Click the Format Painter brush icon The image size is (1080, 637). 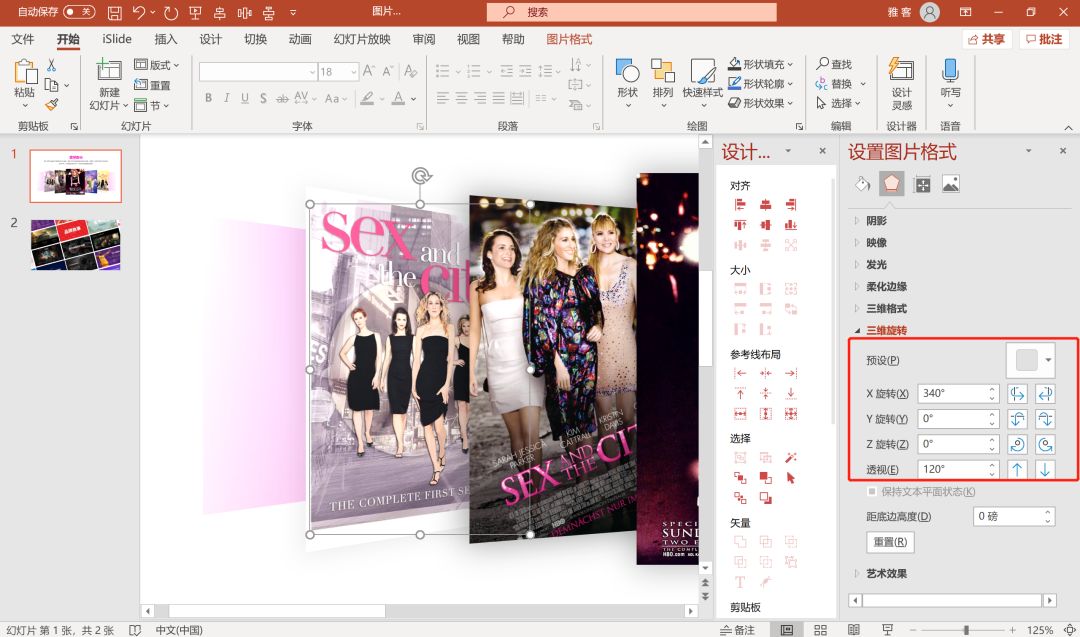(51, 105)
